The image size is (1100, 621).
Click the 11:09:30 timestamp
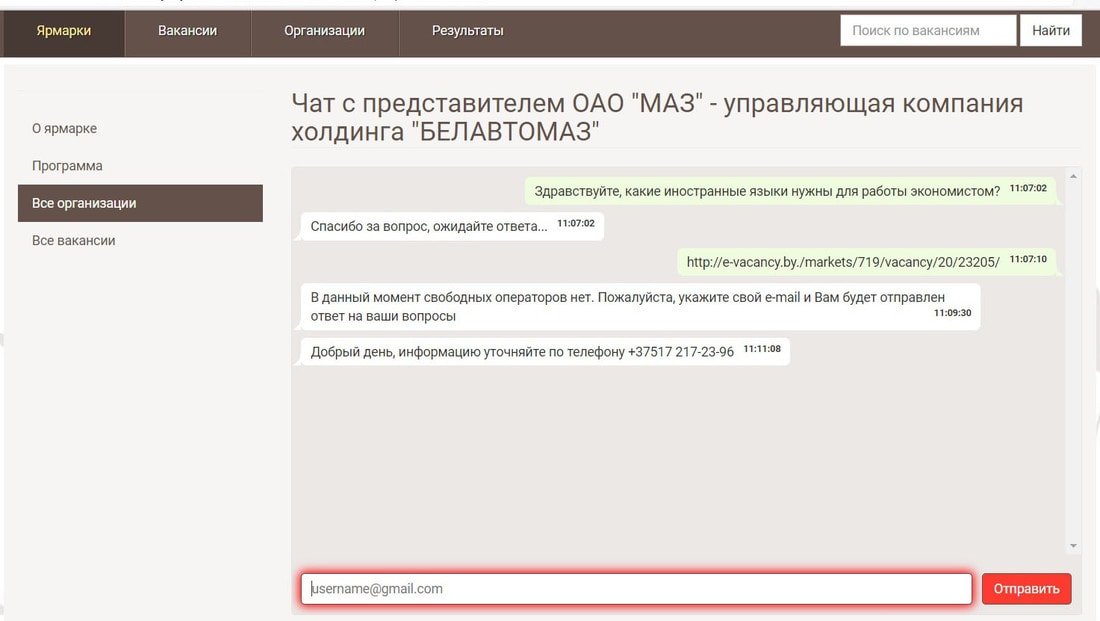952,313
